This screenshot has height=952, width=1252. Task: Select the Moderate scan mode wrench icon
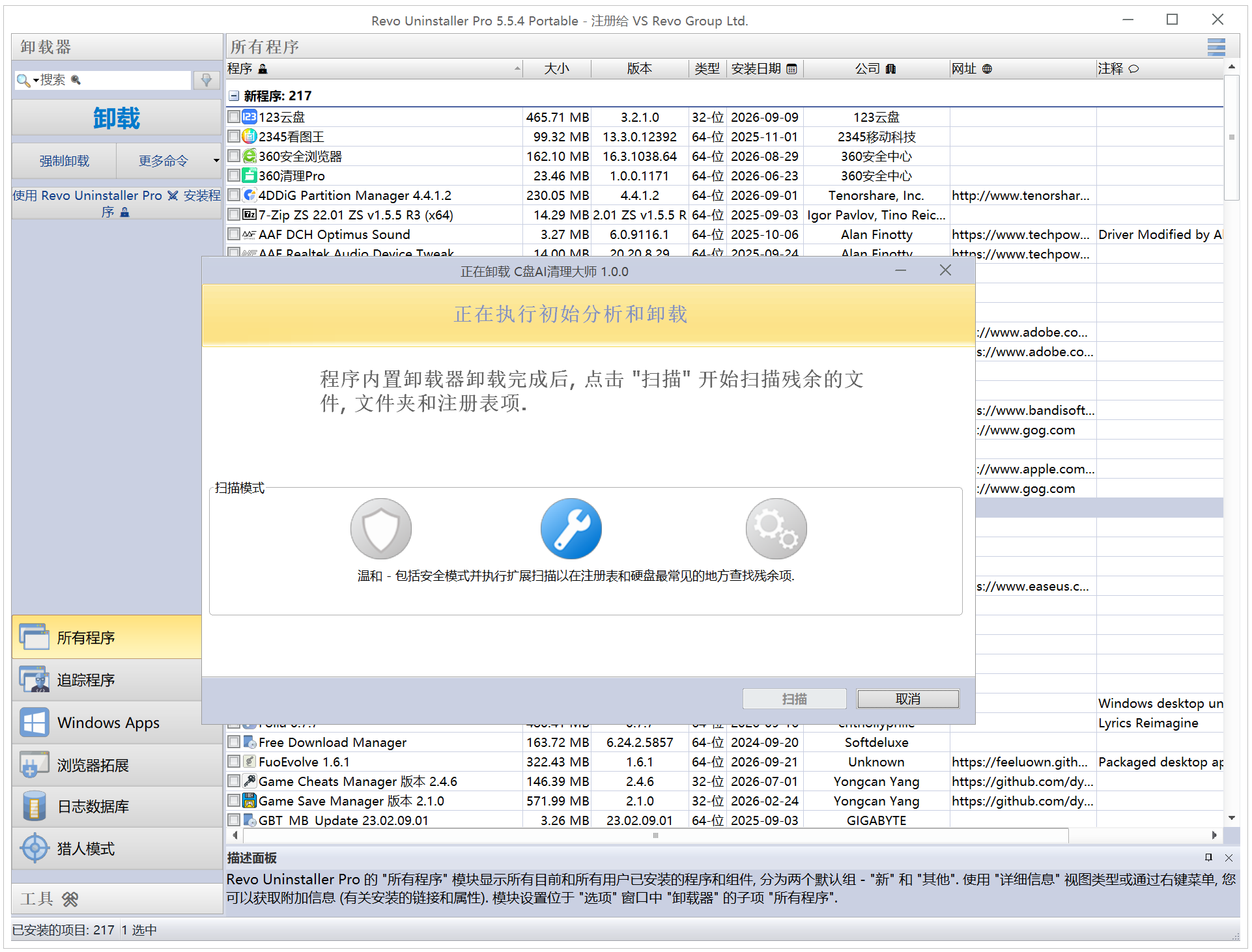point(571,529)
